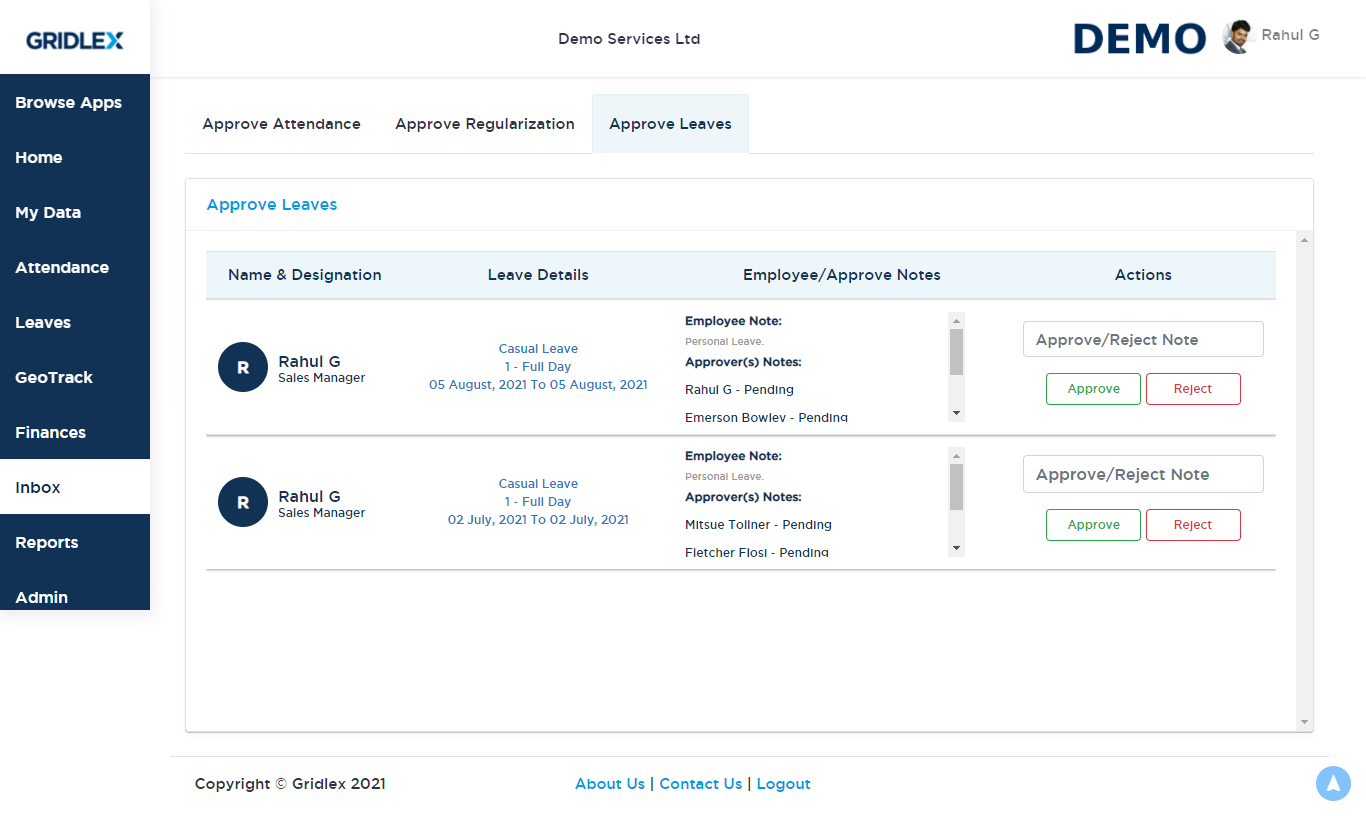Image resolution: width=1366 pixels, height=816 pixels.
Task: Click scroll-up arrow in 02 July notes
Action: pos(957,455)
